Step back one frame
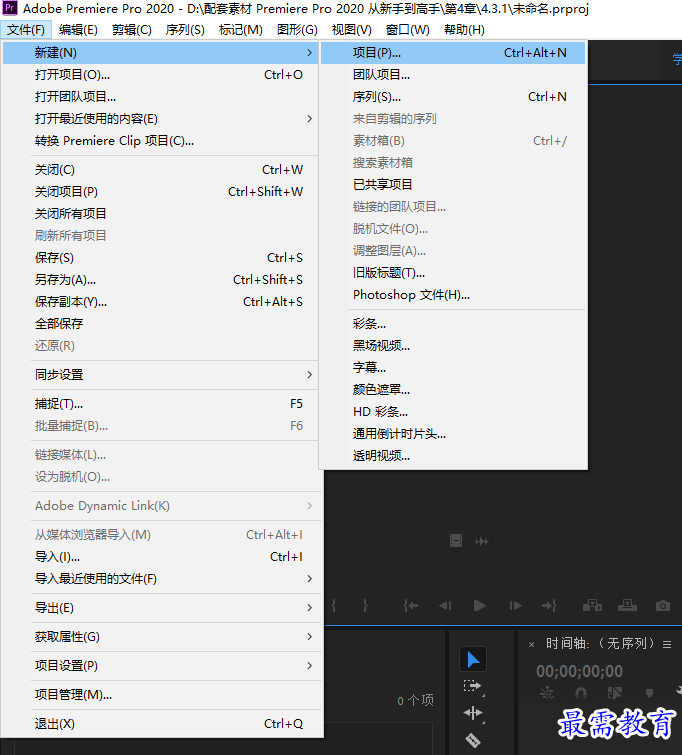 445,606
